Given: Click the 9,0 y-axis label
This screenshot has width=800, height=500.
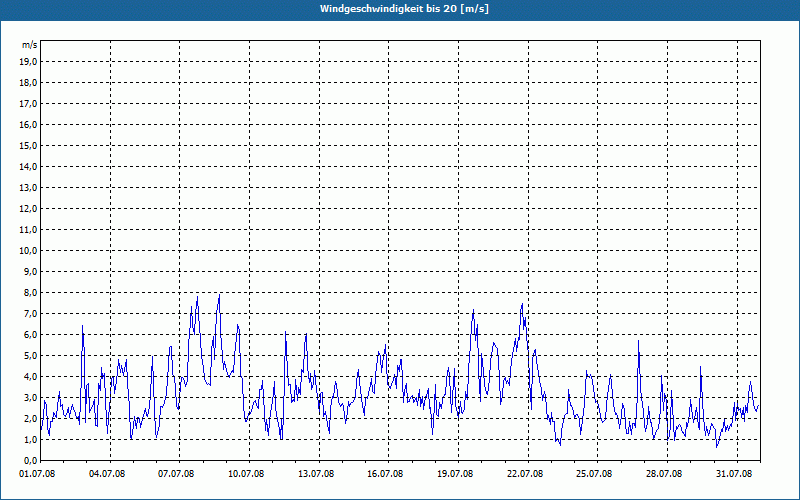Looking at the screenshot, I should point(31,271).
